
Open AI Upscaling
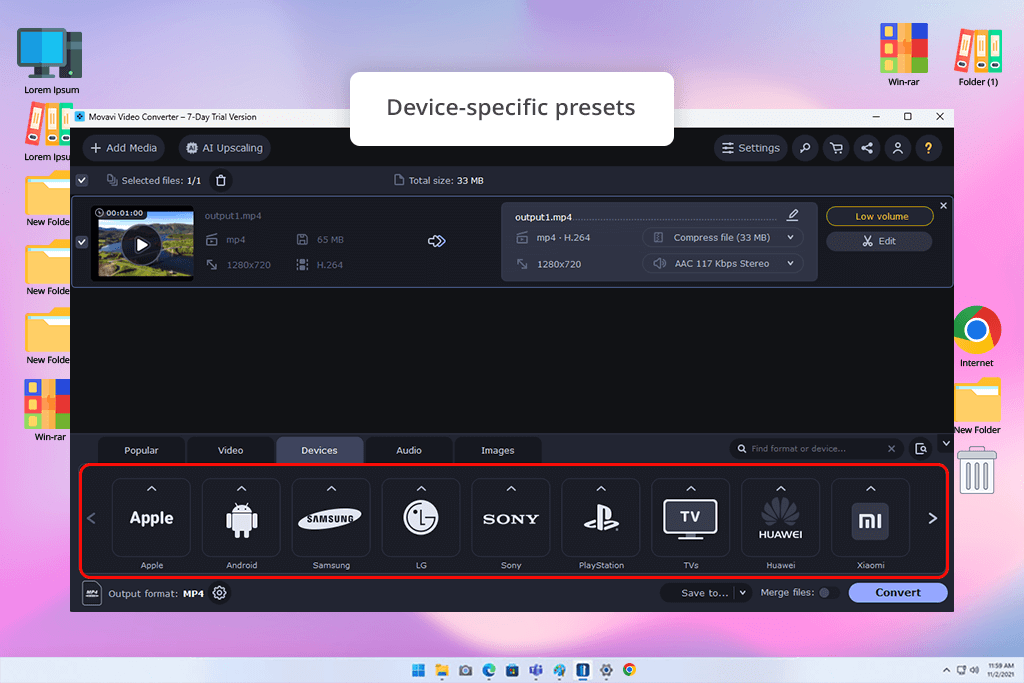tap(225, 148)
